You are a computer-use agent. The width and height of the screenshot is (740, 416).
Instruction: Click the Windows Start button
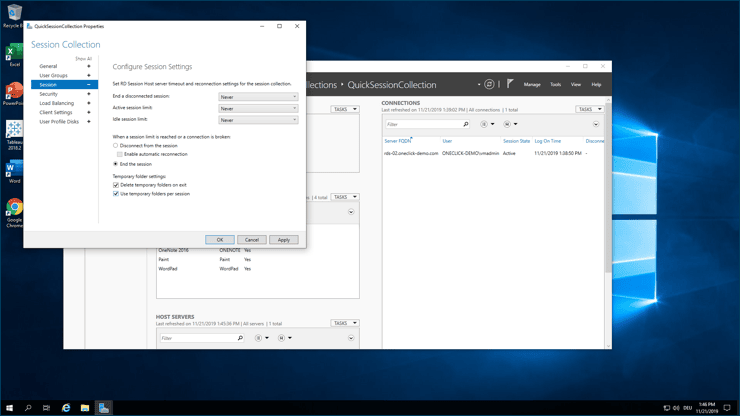(9, 408)
